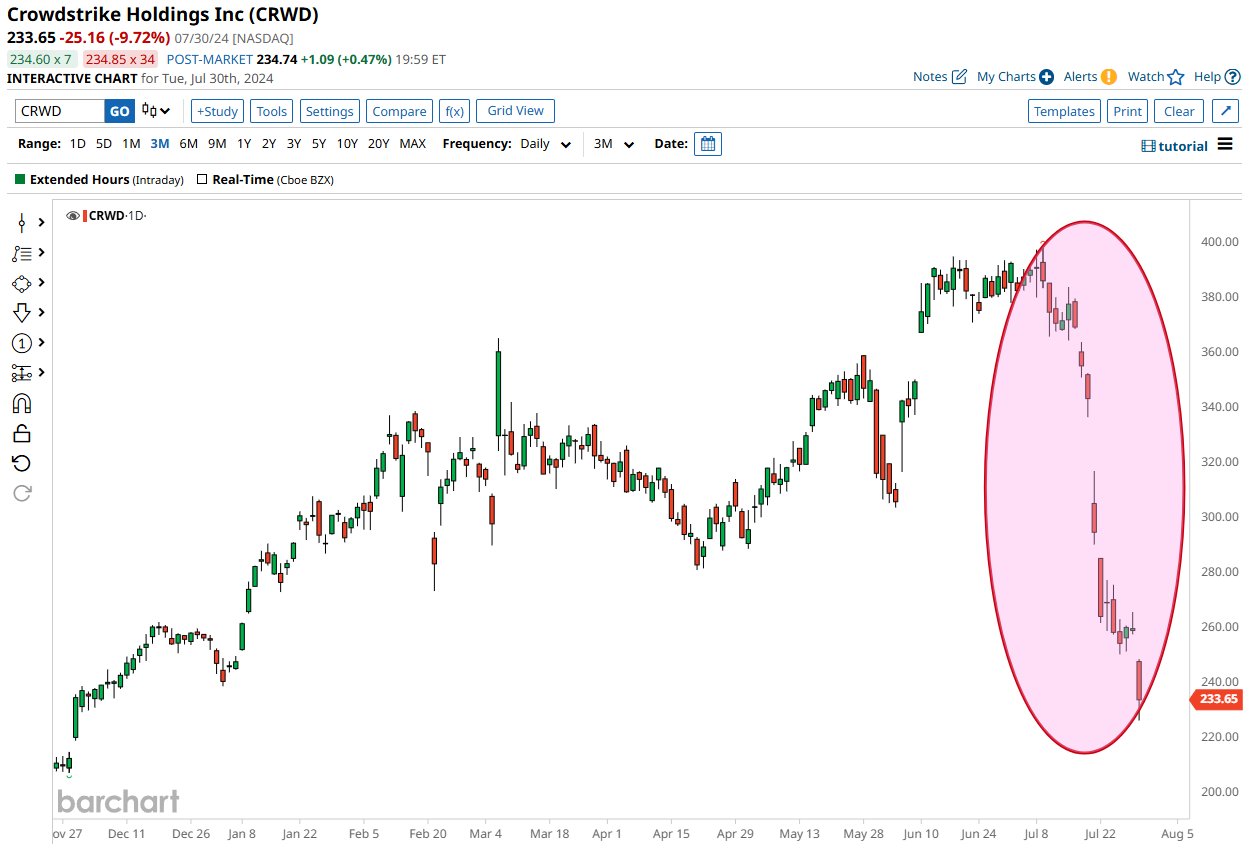This screenshot has width=1254, height=863.
Task: Open the date picker calendar icon
Action: (708, 144)
